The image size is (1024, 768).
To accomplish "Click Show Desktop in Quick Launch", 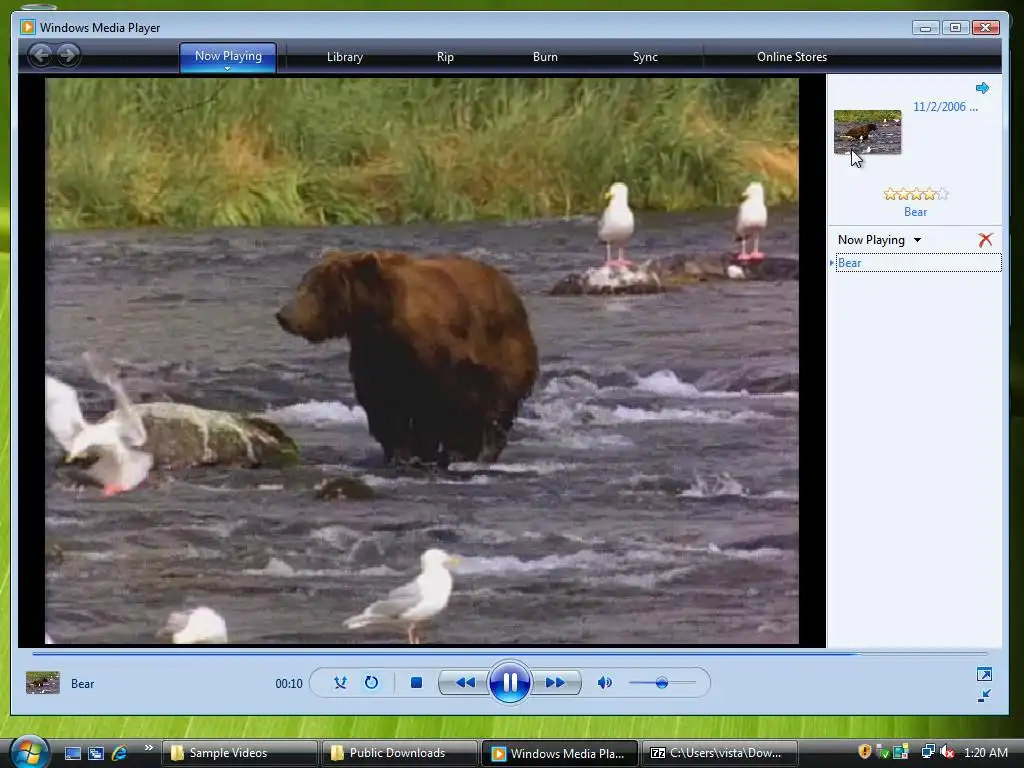I will click(x=72, y=753).
